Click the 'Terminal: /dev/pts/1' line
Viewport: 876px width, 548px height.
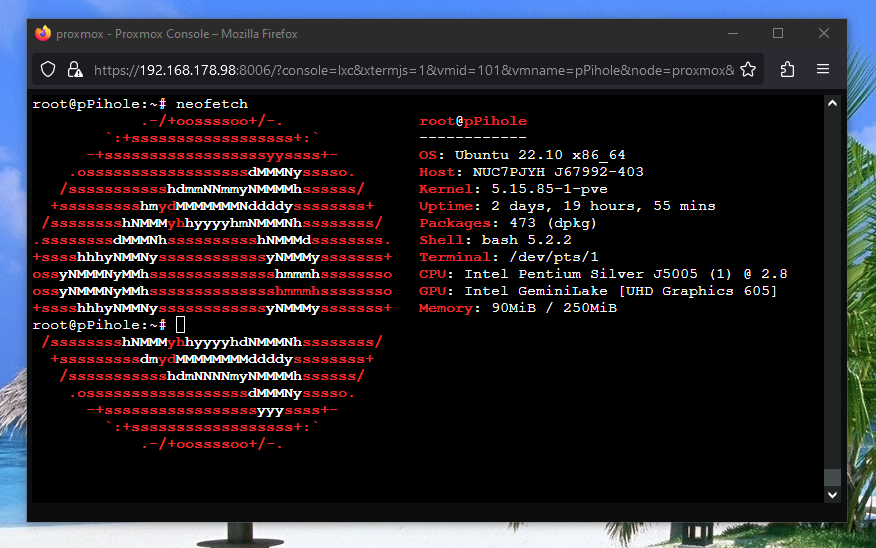(x=508, y=257)
